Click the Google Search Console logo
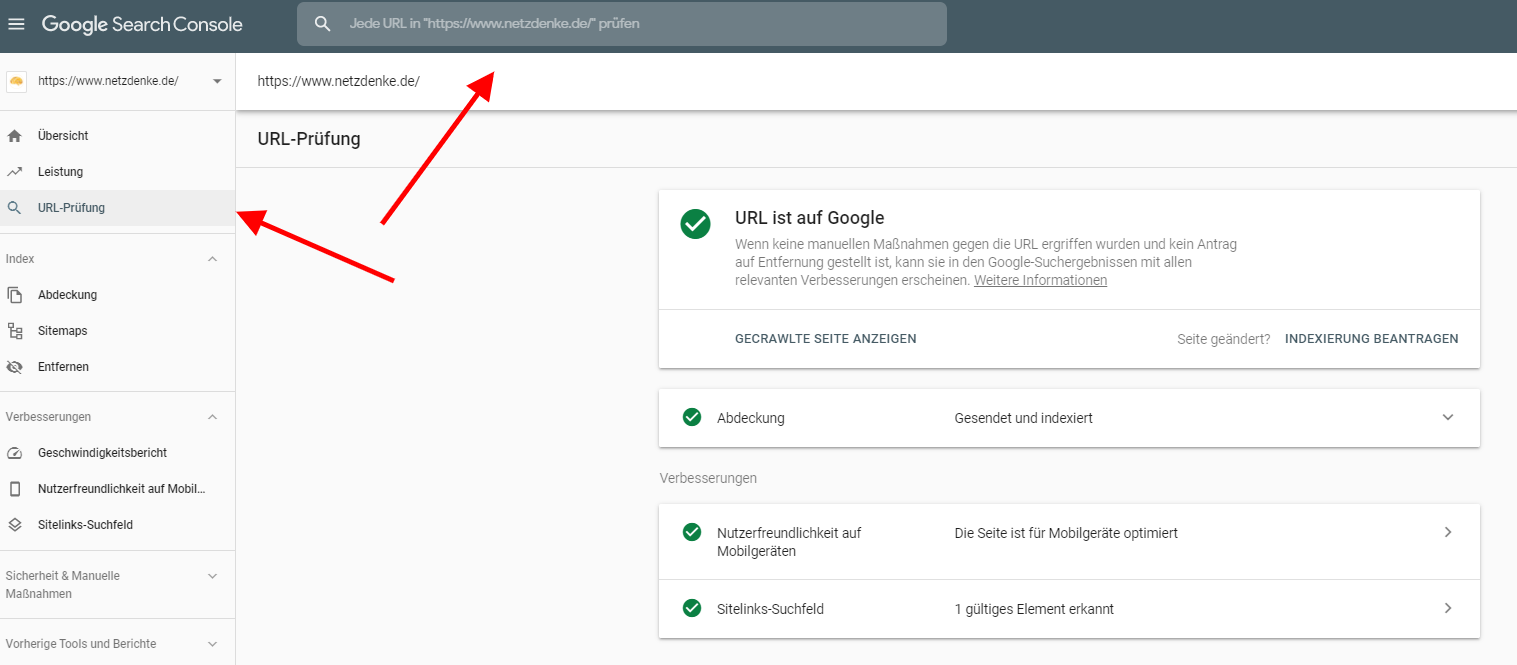 click(x=142, y=24)
